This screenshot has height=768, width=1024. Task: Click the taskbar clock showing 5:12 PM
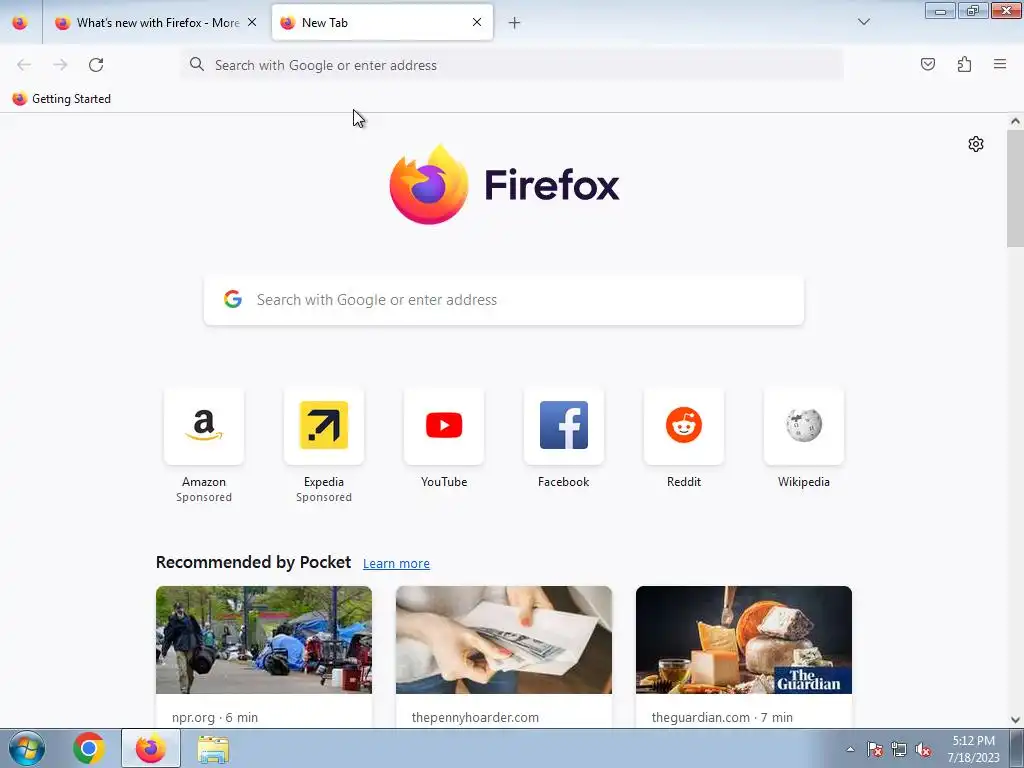973,748
